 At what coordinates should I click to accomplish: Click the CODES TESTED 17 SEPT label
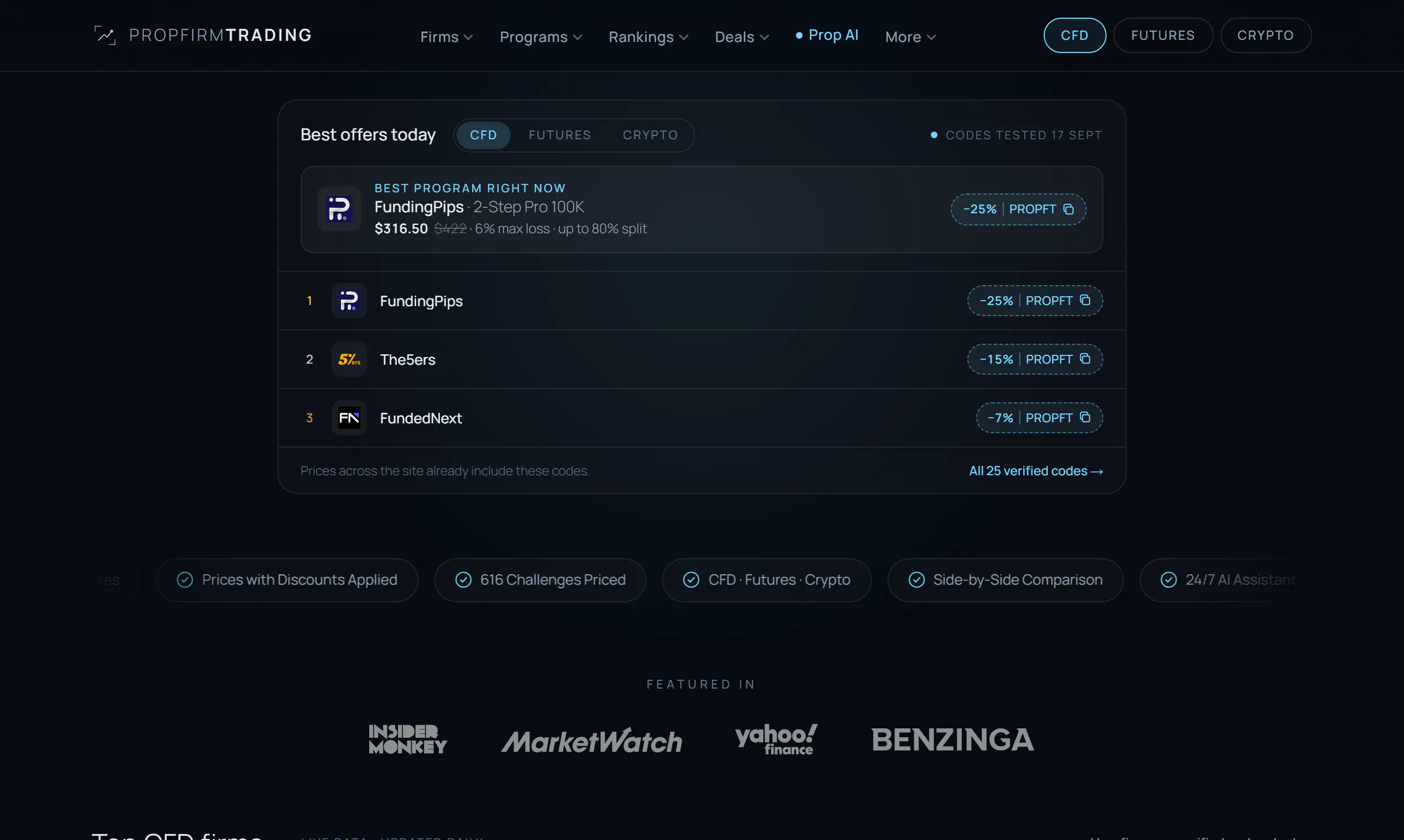coord(1024,135)
